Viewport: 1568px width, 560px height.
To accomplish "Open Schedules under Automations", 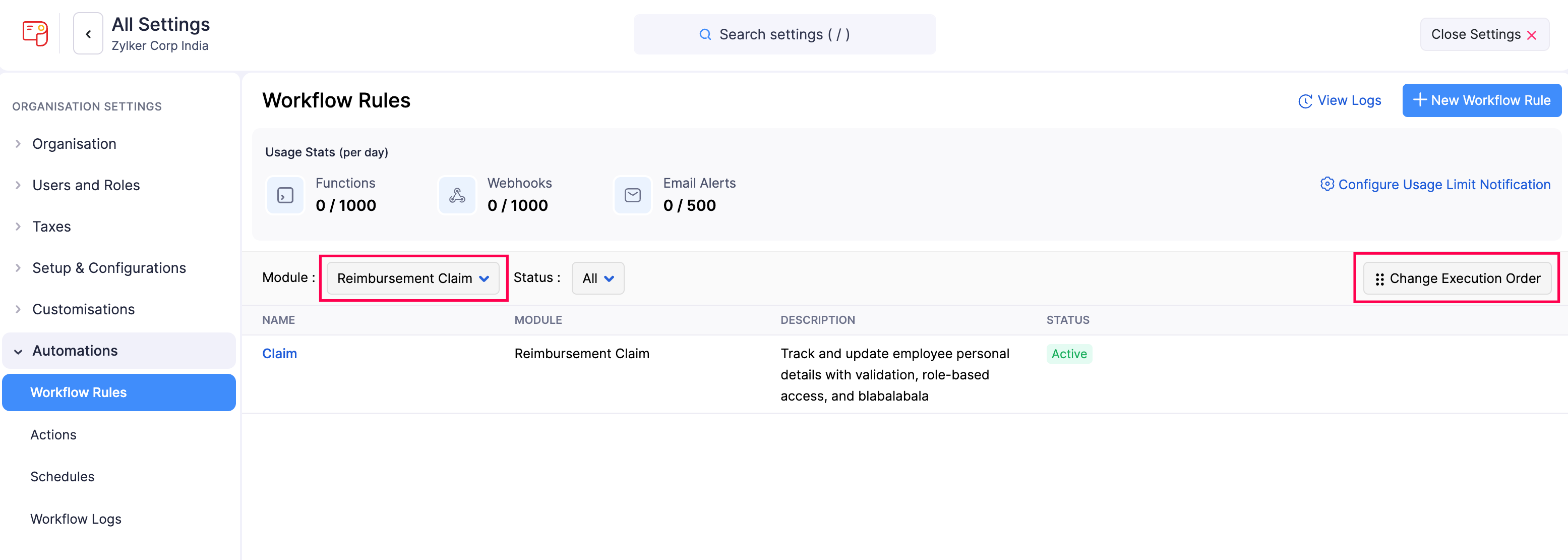I will 63,477.
